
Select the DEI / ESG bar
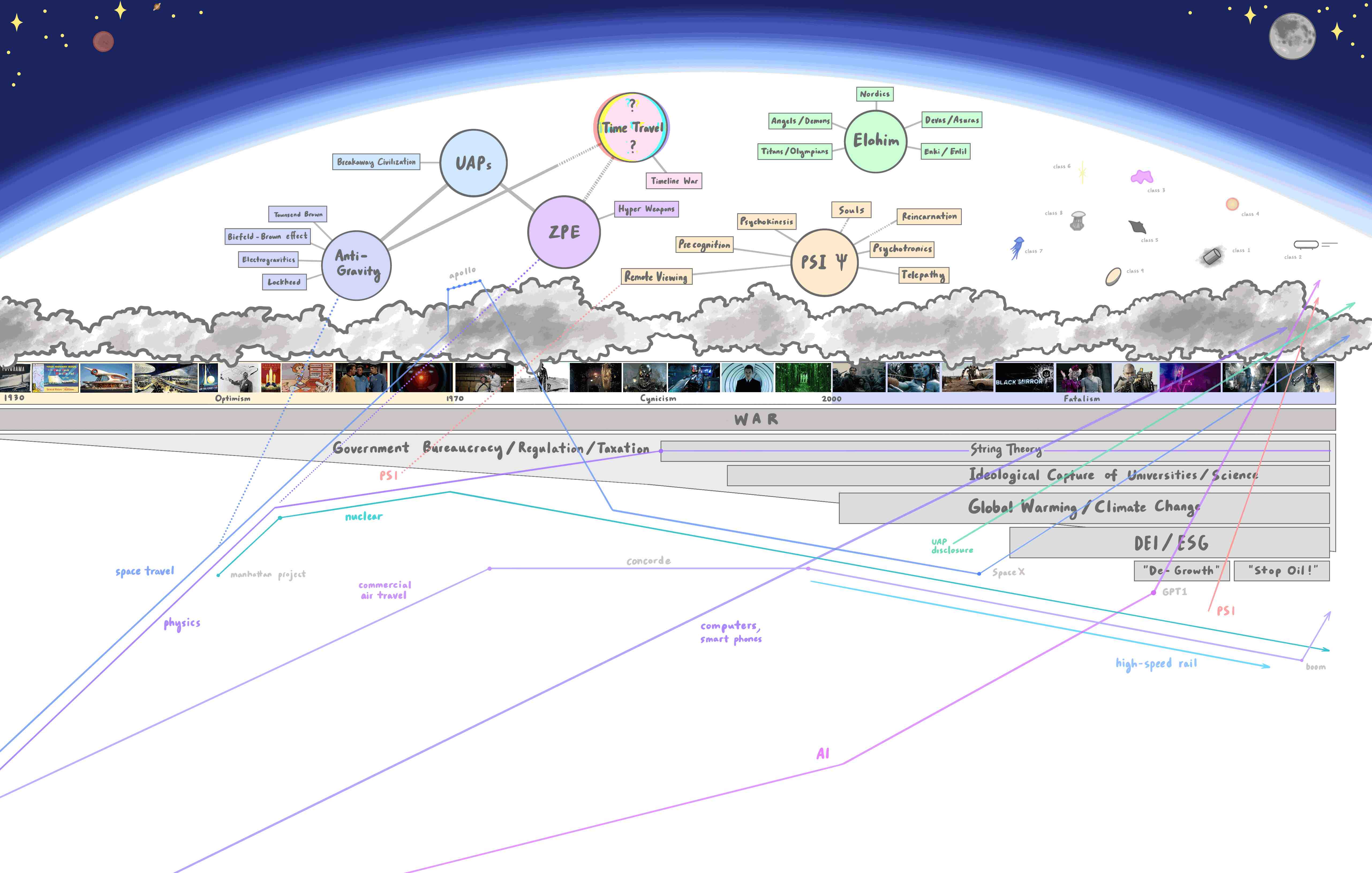[1170, 542]
